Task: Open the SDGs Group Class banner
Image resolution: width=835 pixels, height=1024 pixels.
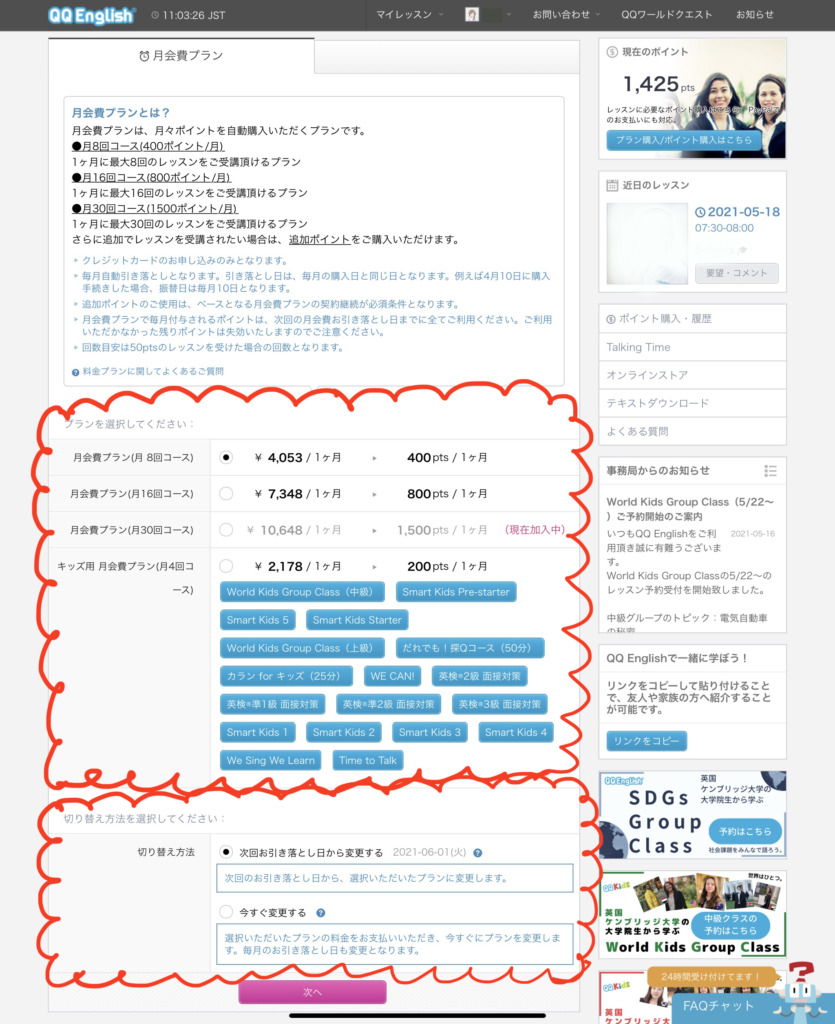Action: (x=692, y=815)
